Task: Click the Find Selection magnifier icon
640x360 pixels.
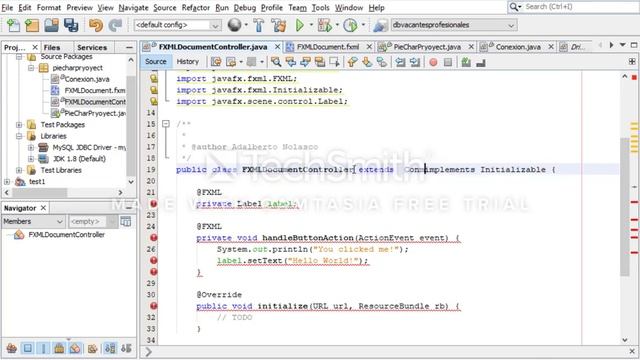Action: pyautogui.click(x=276, y=62)
